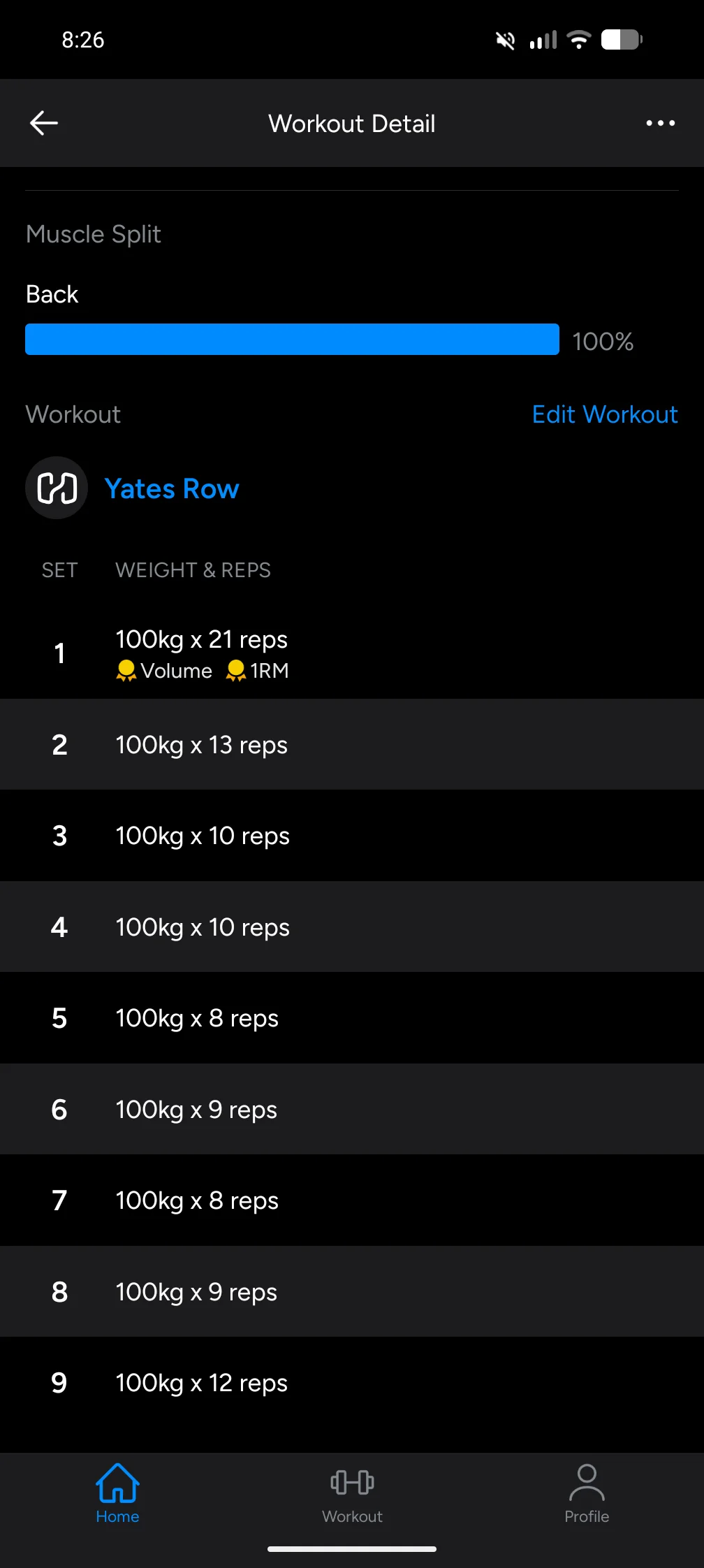Click the Back muscle split progress bar
Screen dimensions: 704x1568
click(x=292, y=340)
